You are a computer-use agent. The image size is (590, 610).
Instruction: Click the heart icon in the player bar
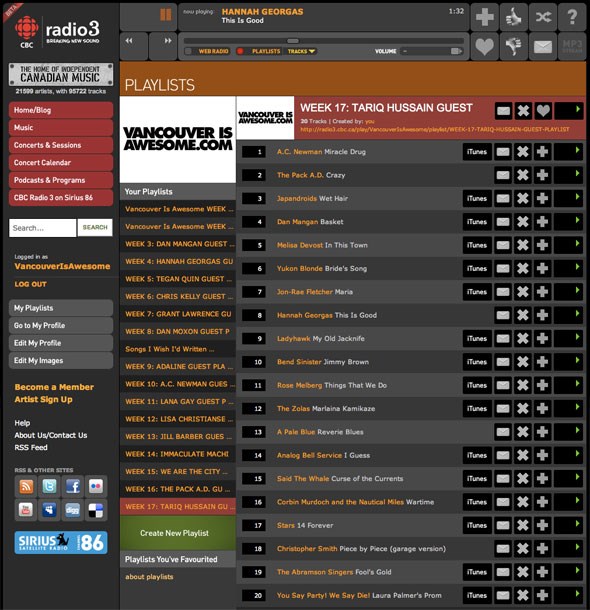(485, 46)
